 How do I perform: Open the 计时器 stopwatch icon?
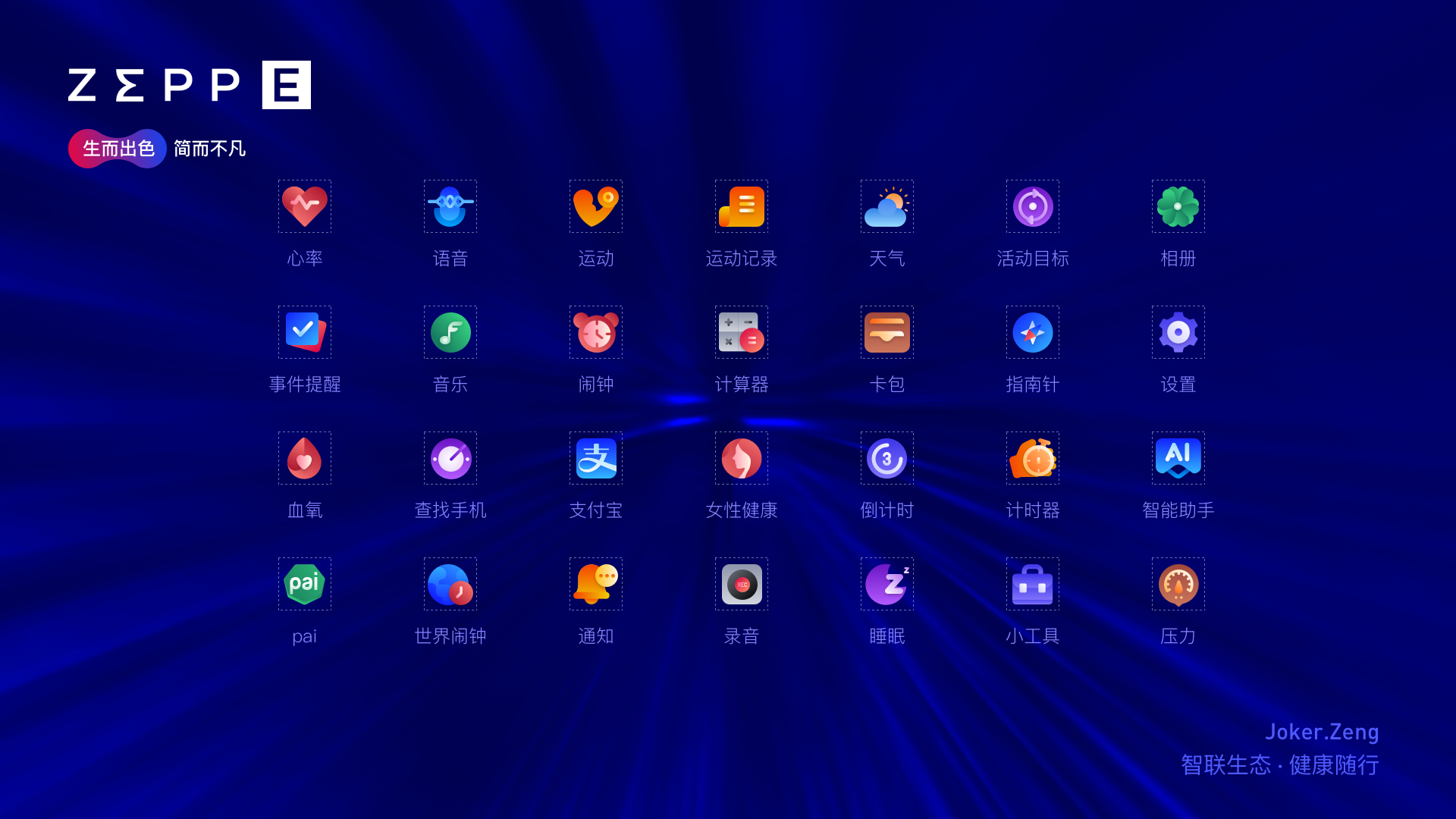tap(1033, 458)
